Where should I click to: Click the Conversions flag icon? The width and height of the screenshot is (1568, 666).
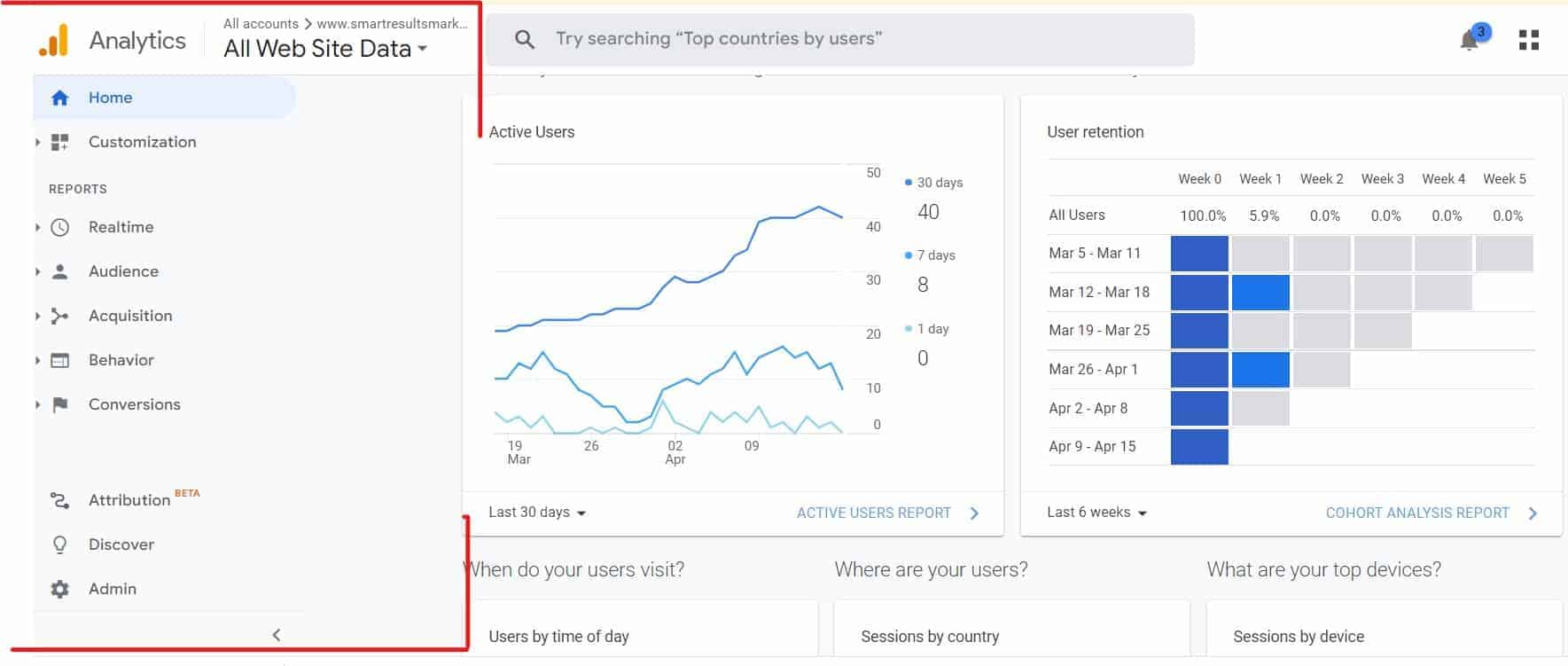(x=59, y=404)
